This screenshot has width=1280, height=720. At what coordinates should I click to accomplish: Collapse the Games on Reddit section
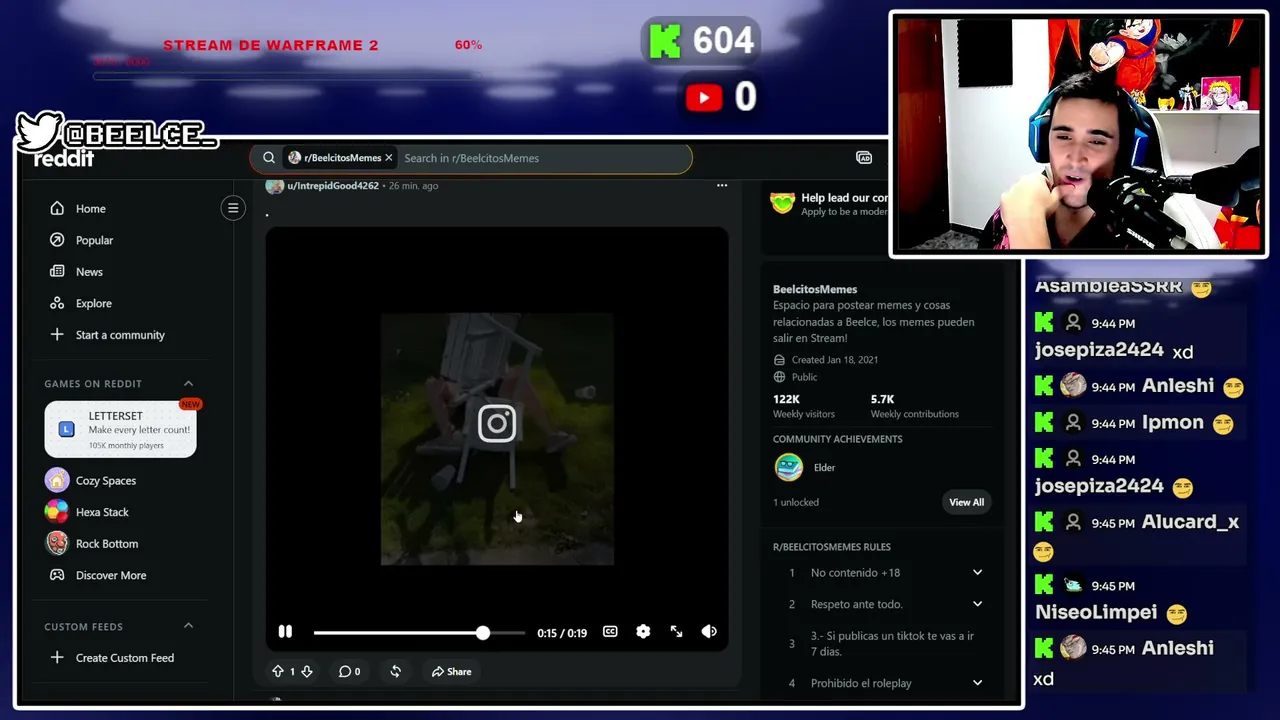point(188,384)
